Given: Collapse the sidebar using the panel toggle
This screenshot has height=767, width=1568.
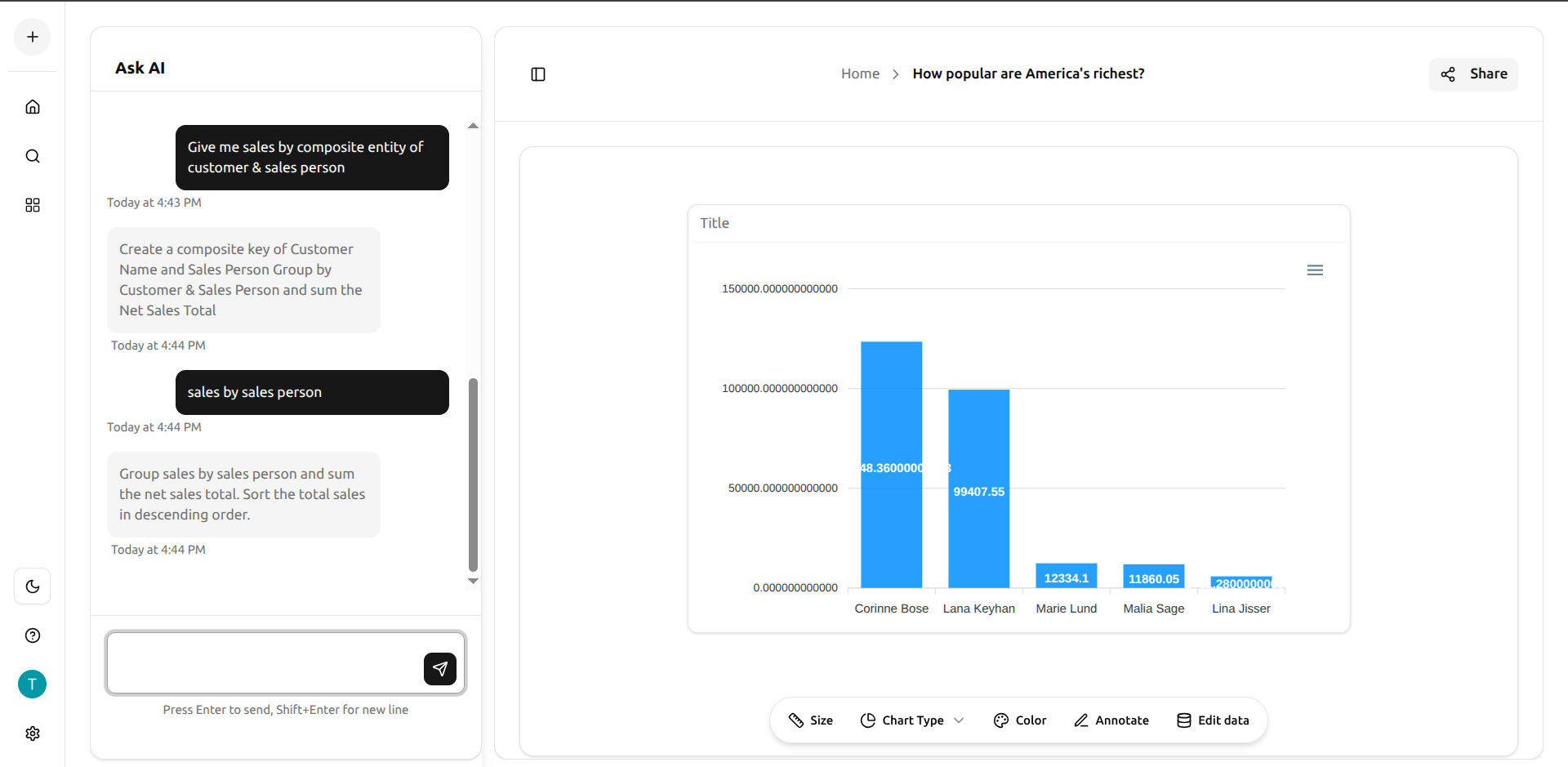Looking at the screenshot, I should 538,74.
